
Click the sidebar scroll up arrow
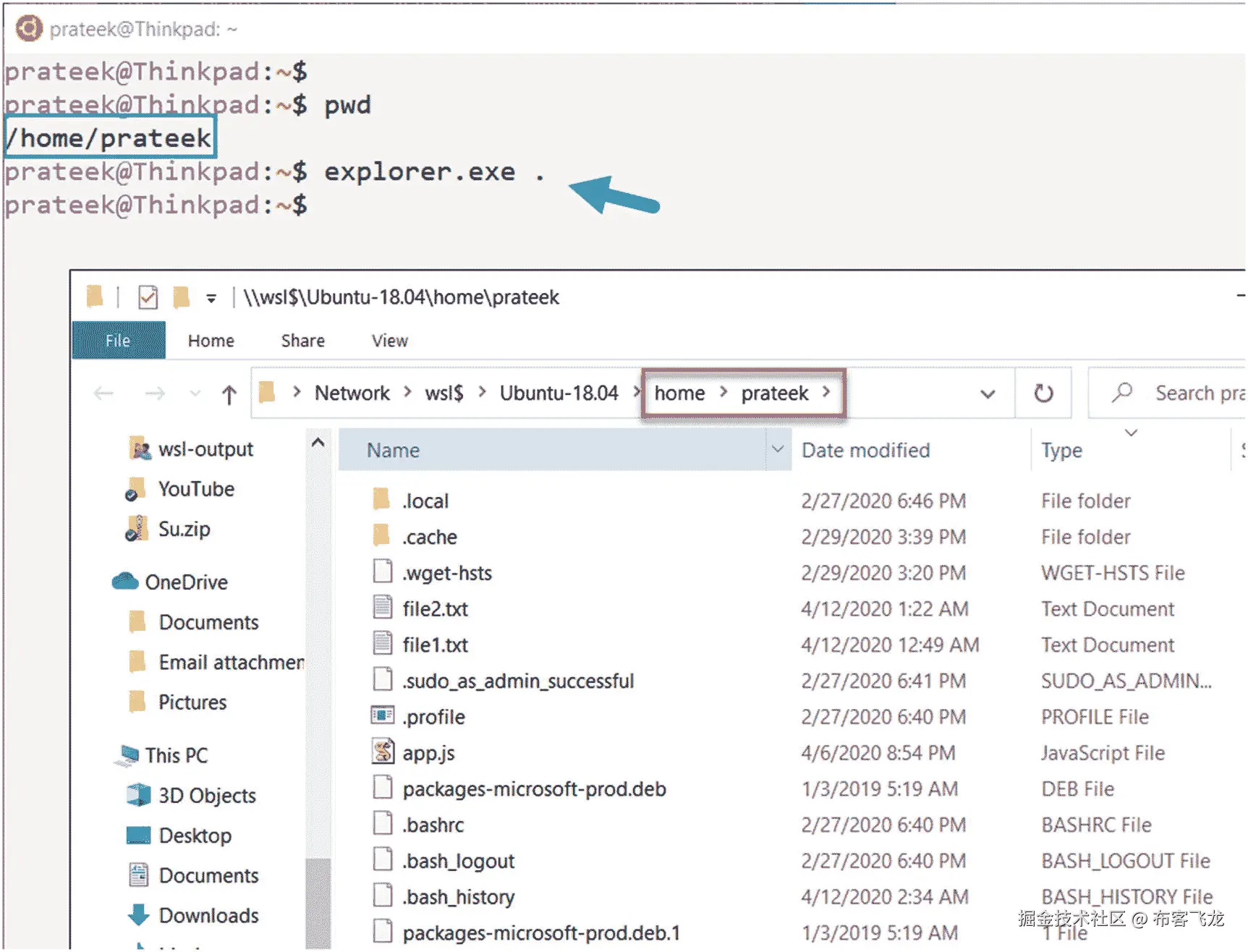point(318,442)
